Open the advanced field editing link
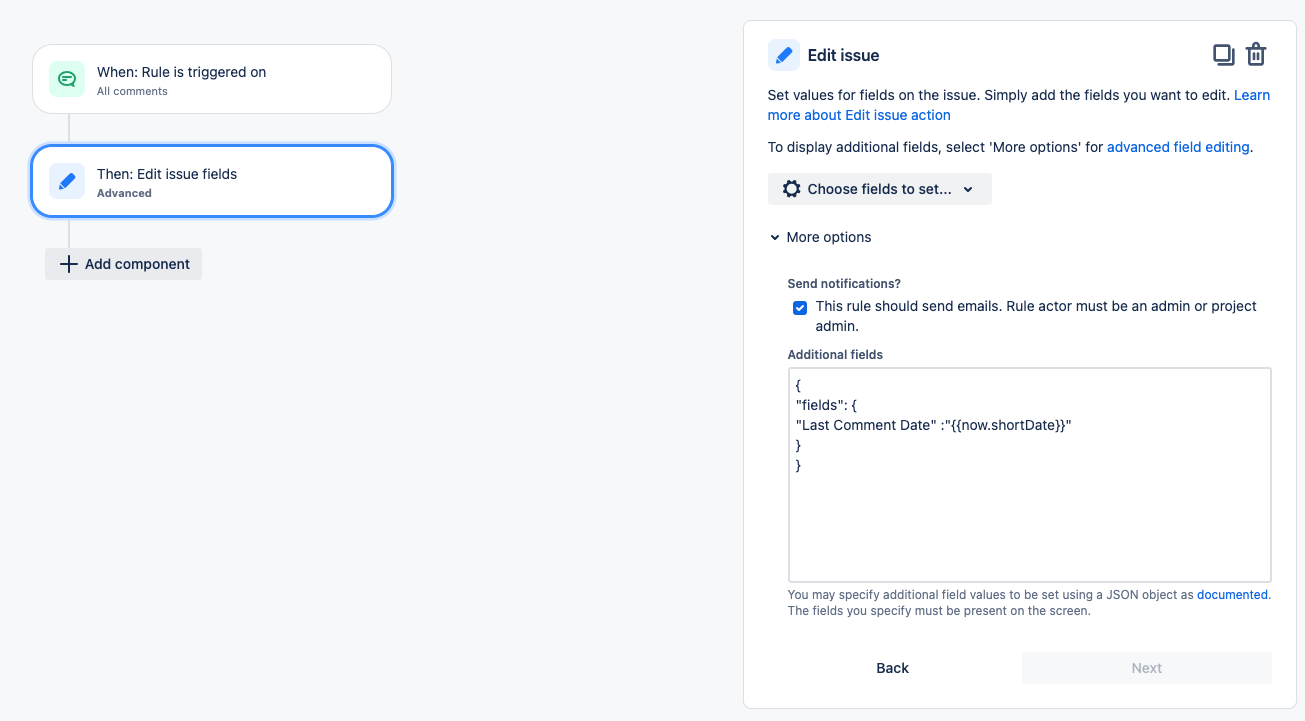The width and height of the screenshot is (1305, 721). click(1178, 147)
